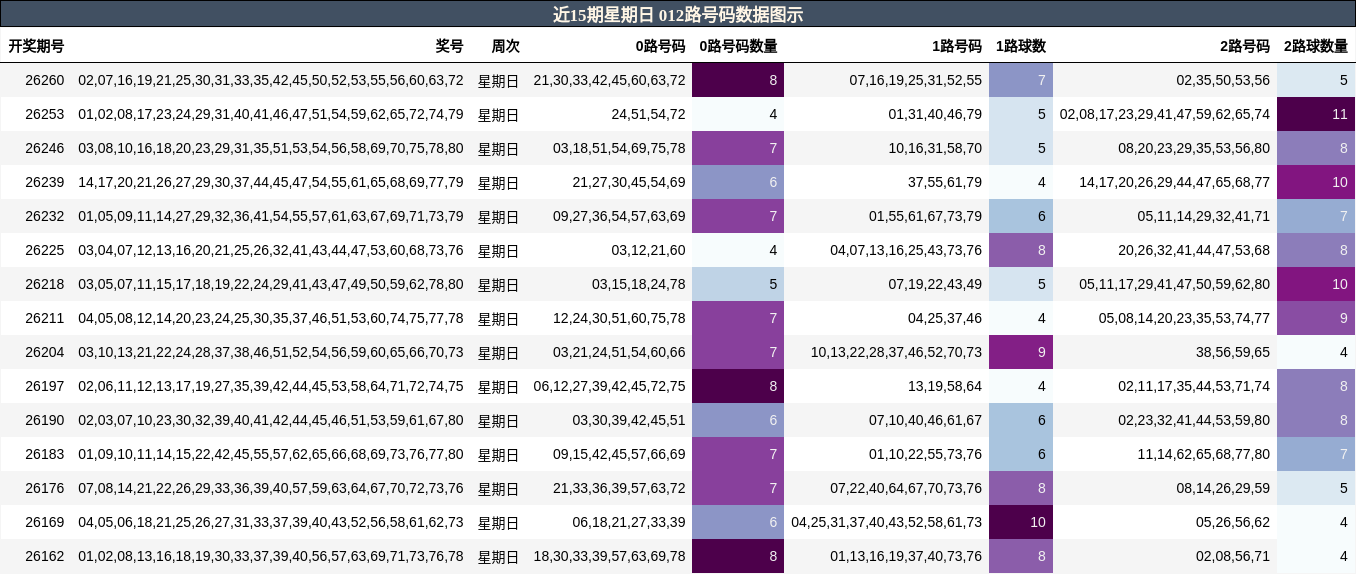Click 2路号码 value 02,08,56,71

click(1233, 556)
